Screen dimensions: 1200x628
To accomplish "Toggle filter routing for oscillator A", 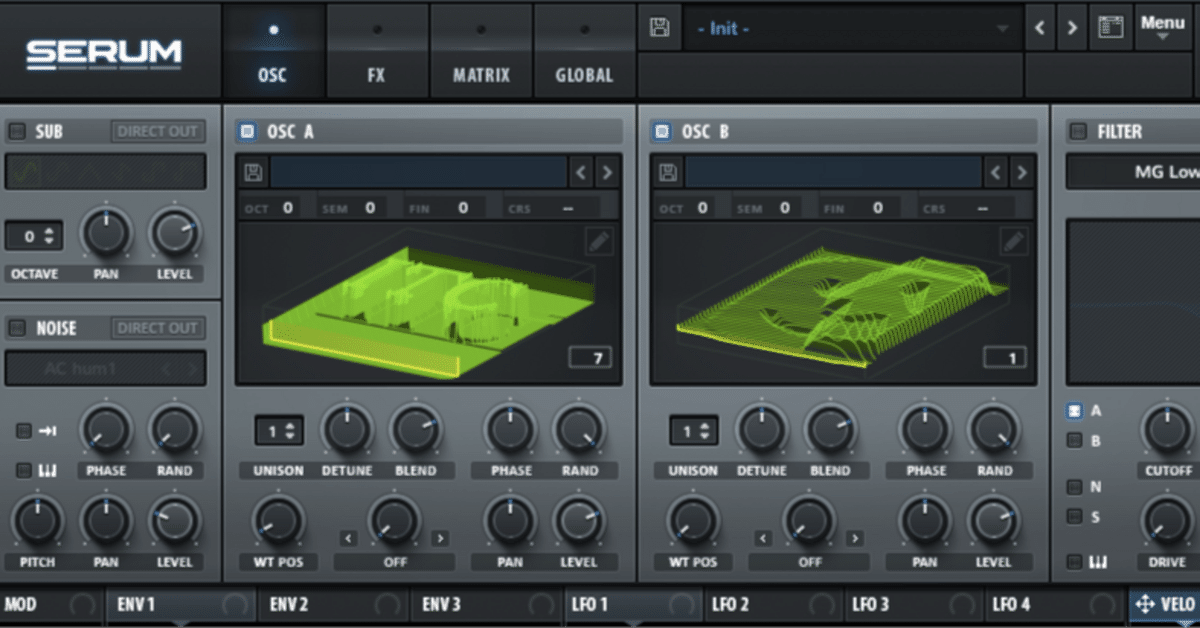I will [1074, 411].
